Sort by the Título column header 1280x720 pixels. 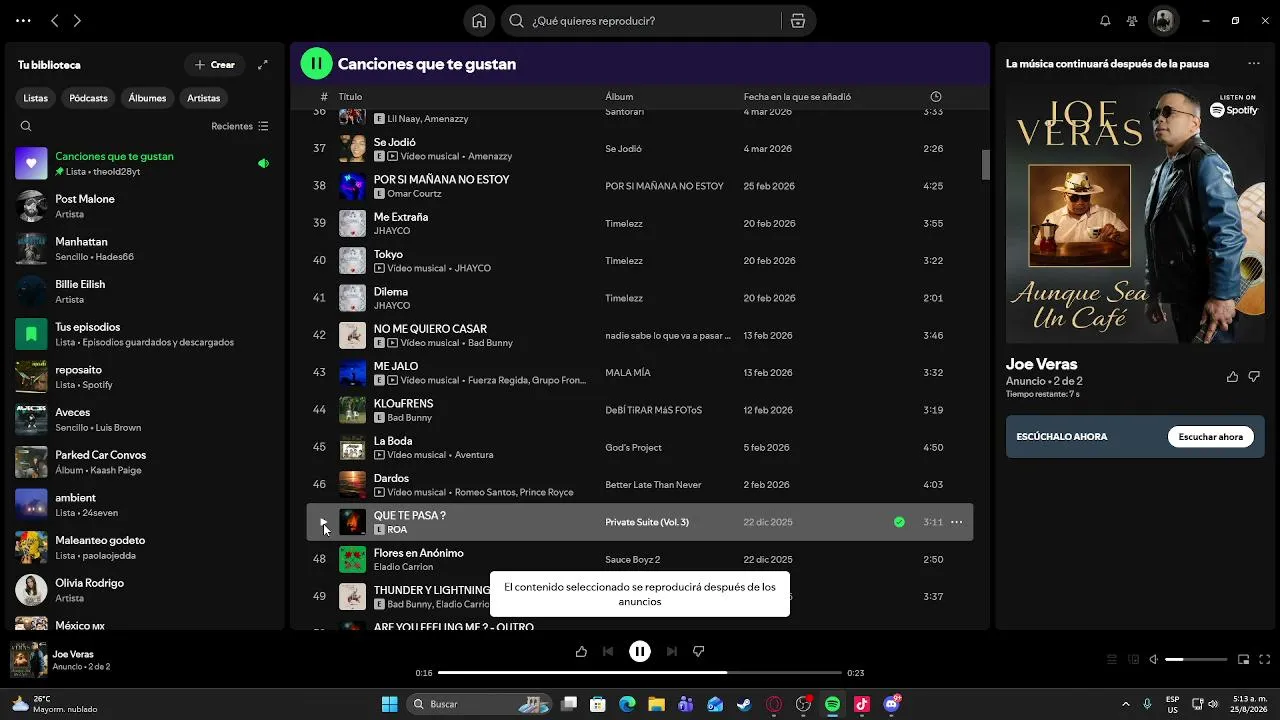point(350,97)
